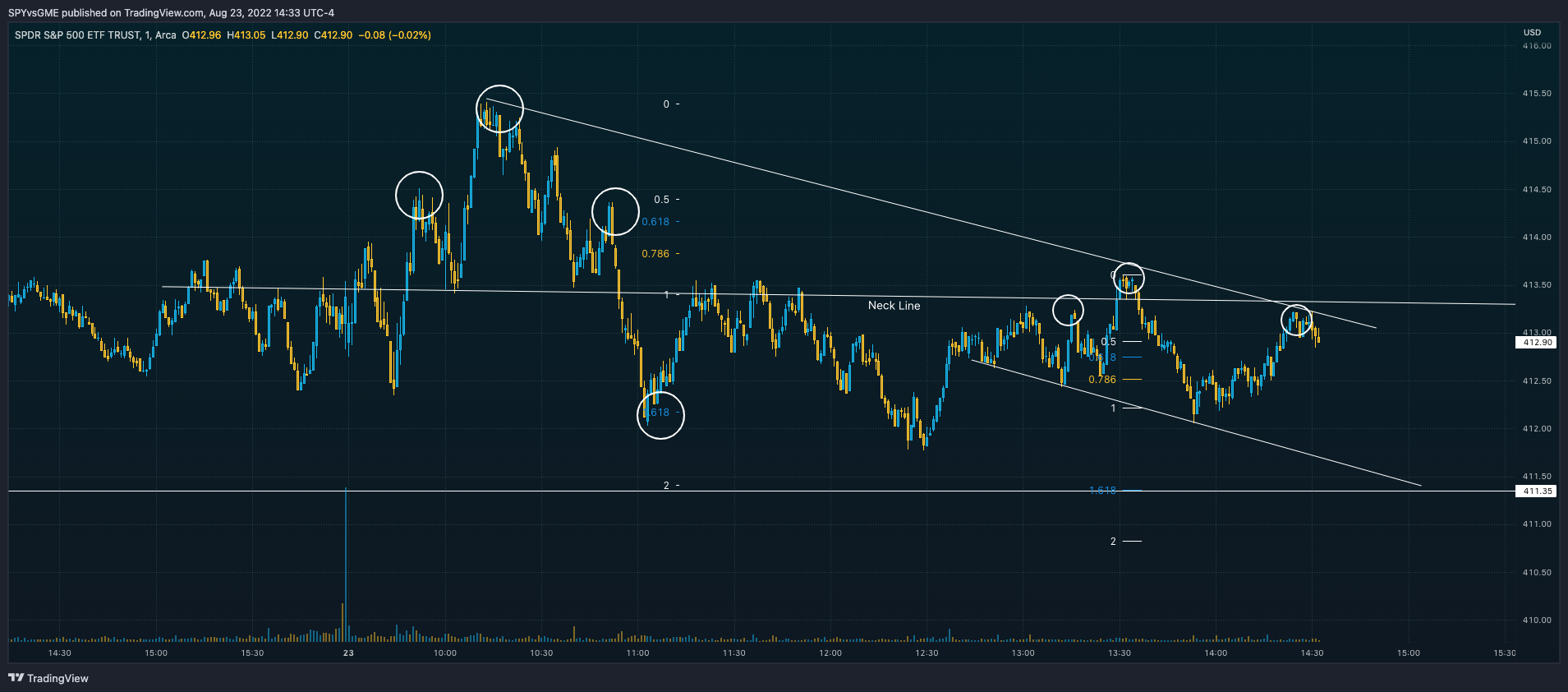Viewport: 1568px width, 692px height.
Task: Click the close value C412.90 in the legend
Action: coord(333,35)
